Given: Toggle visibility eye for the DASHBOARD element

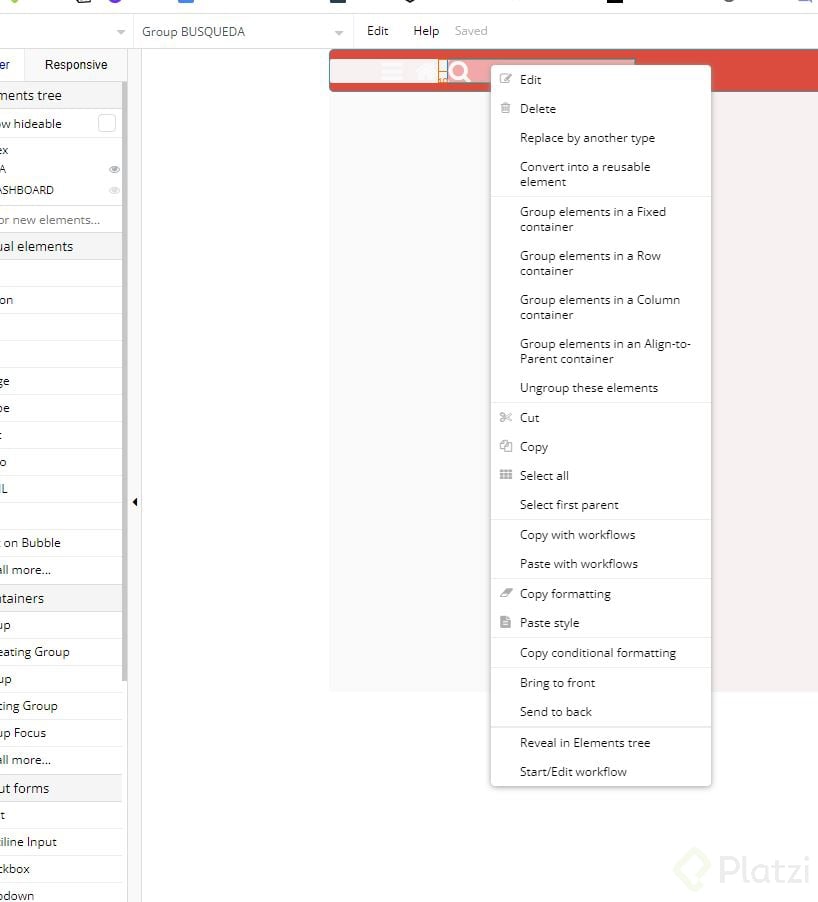Looking at the screenshot, I should click(114, 190).
